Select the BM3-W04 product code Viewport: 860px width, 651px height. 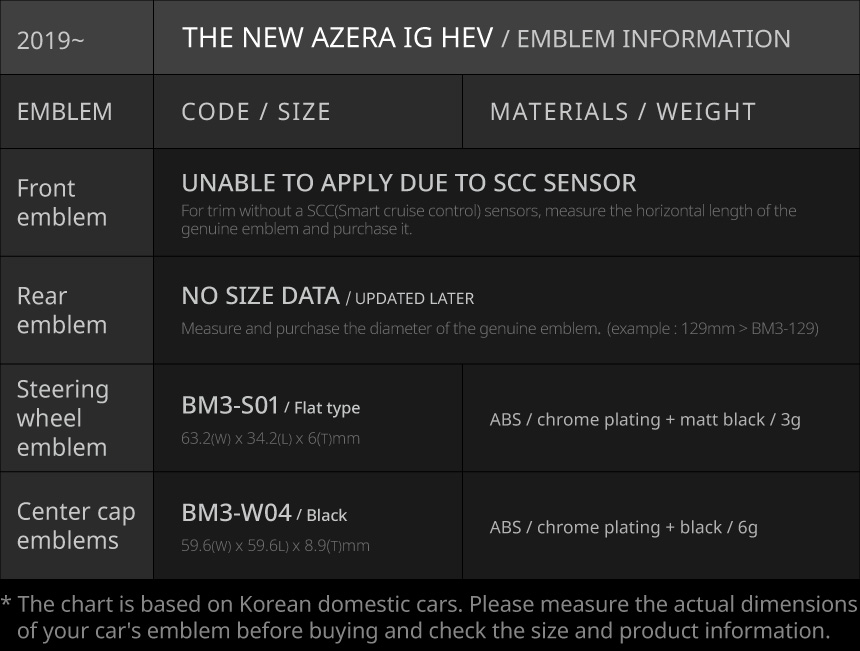pyautogui.click(x=236, y=513)
